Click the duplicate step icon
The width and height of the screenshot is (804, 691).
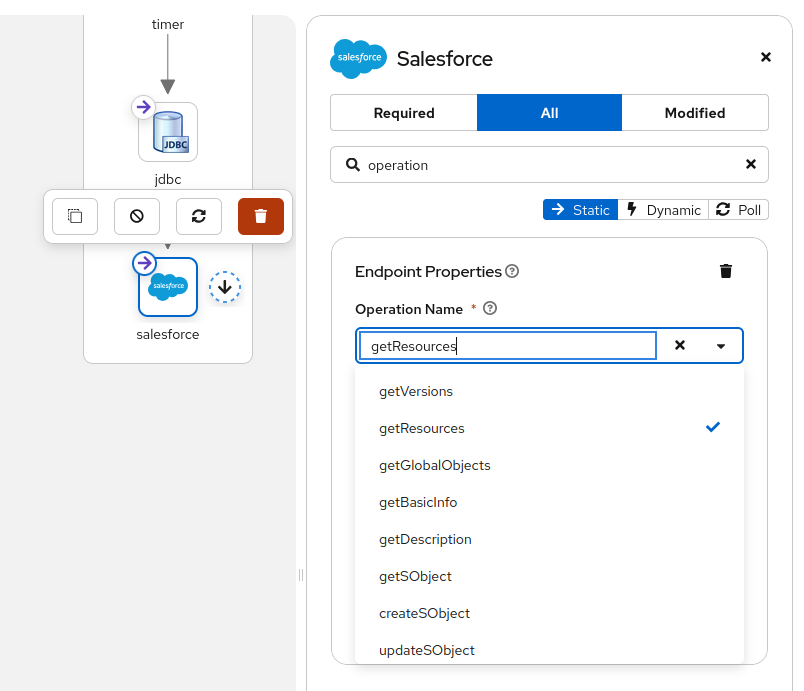(74, 216)
